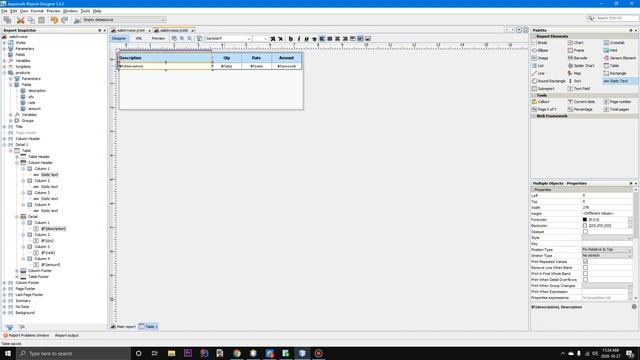
Task: Select the Frame element in Palette
Action: [x=576, y=50]
